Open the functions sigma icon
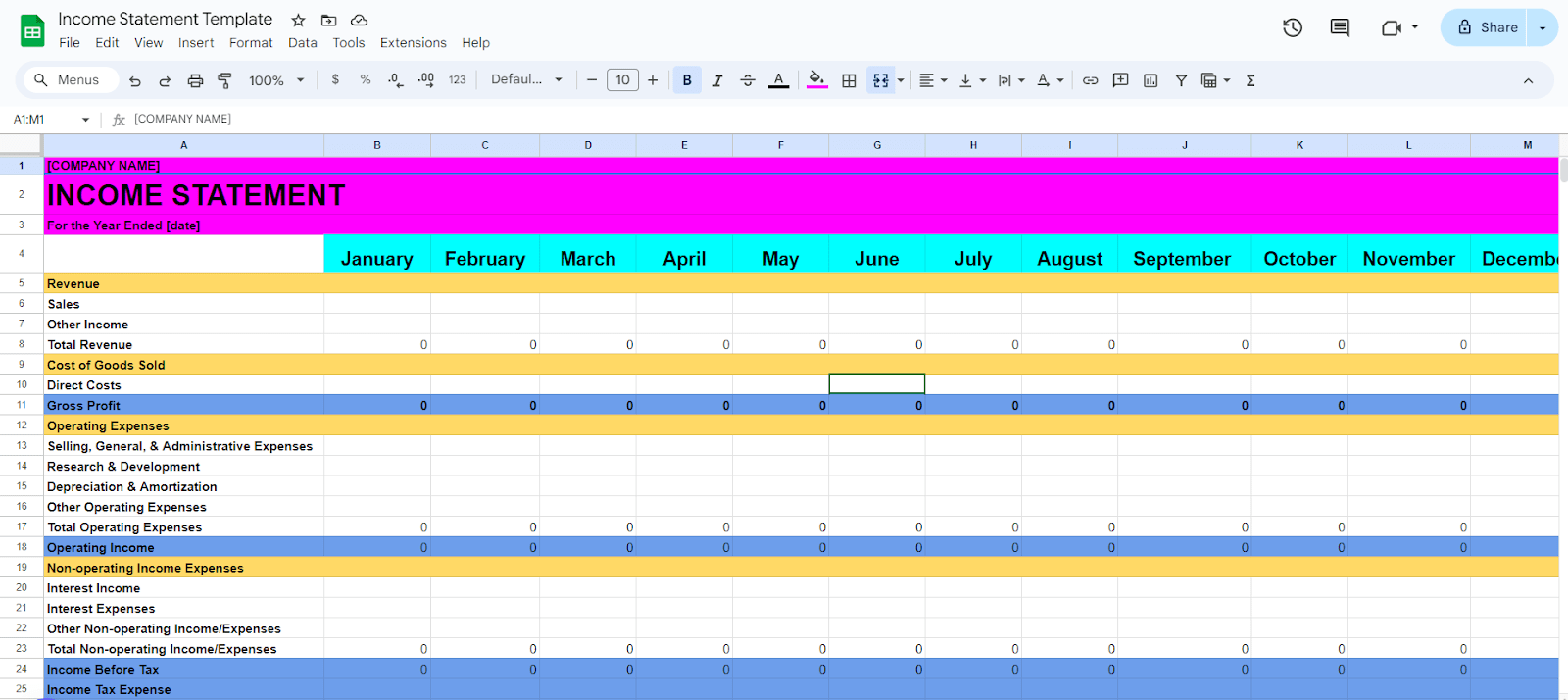Viewport: 1568px width, 700px height. 1250,80
